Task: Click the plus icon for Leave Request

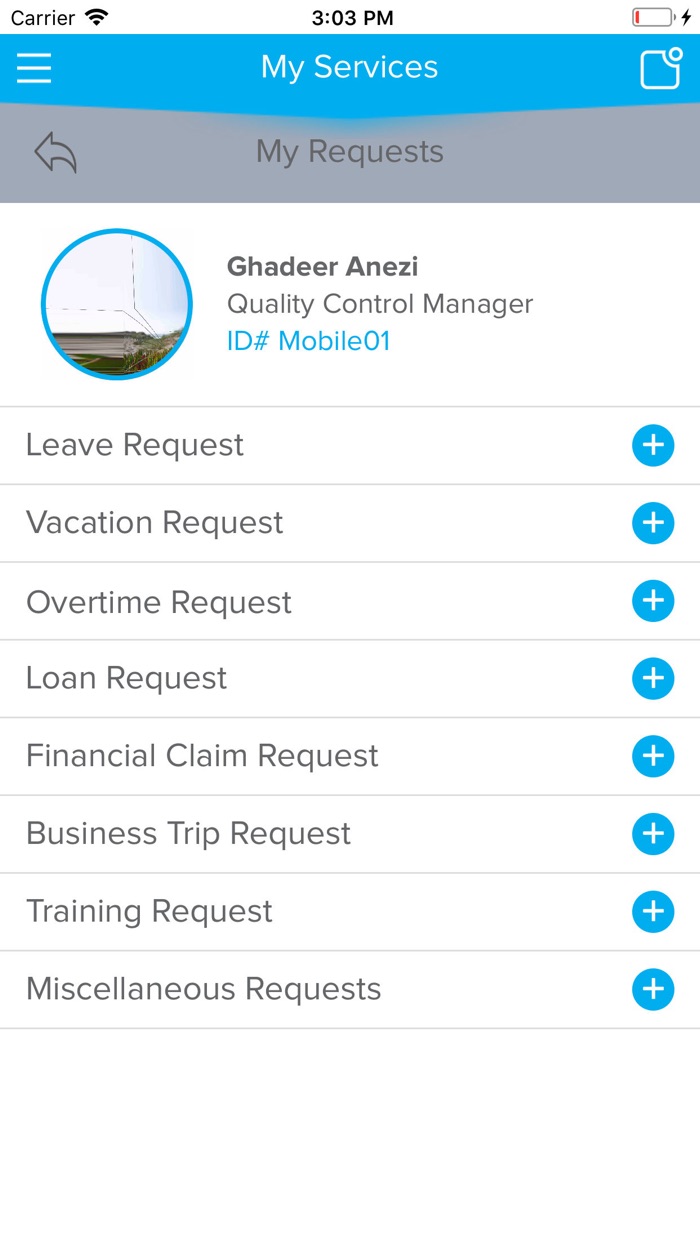Action: pos(653,445)
